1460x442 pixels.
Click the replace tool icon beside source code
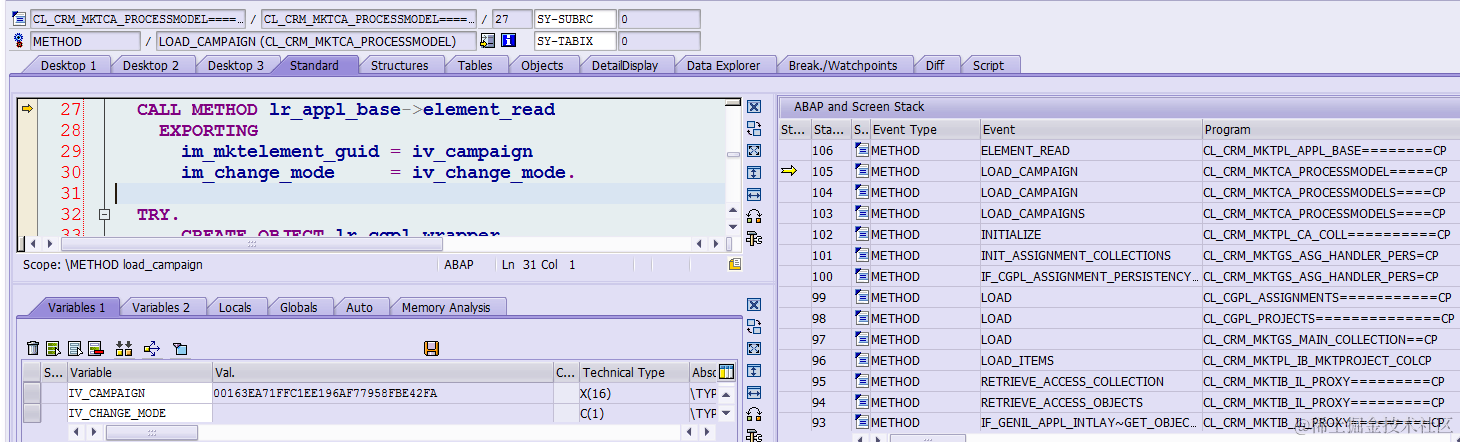tap(754, 128)
